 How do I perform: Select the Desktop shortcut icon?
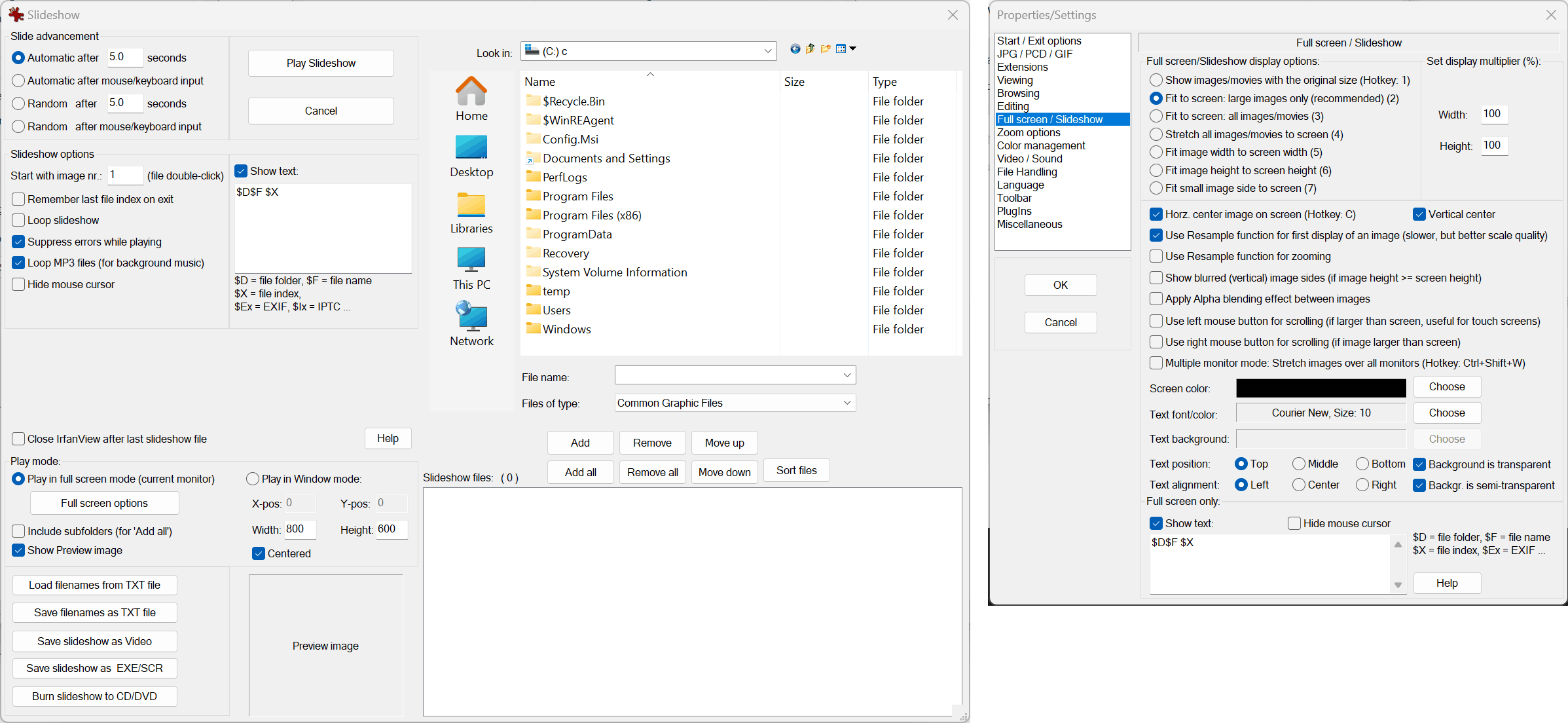point(471,155)
